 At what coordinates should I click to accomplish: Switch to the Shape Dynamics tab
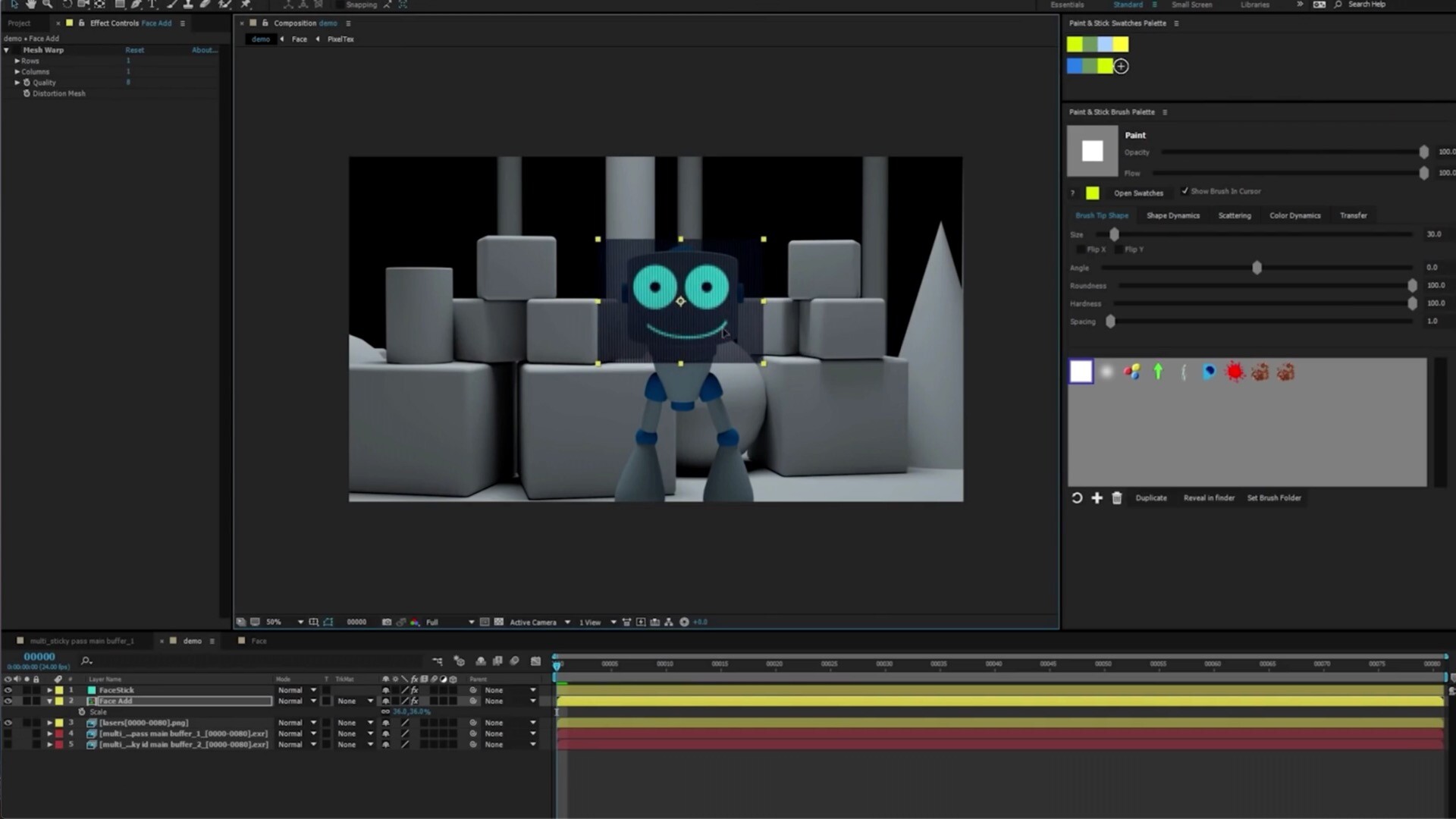1172,215
